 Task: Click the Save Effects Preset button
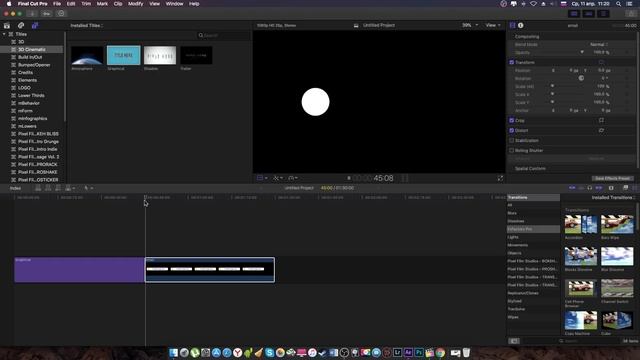click(613, 178)
